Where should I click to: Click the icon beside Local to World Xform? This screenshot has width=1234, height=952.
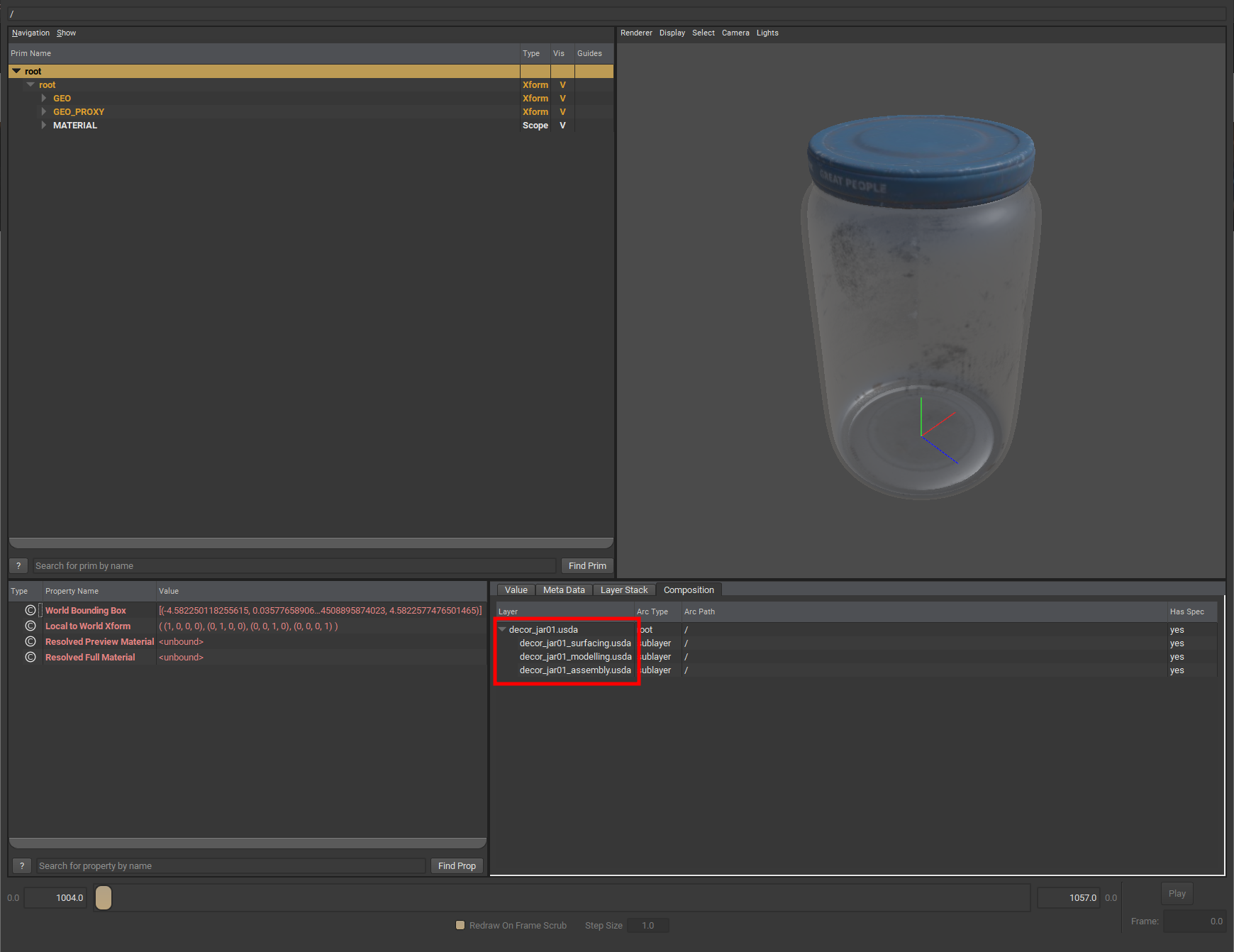coord(30,626)
